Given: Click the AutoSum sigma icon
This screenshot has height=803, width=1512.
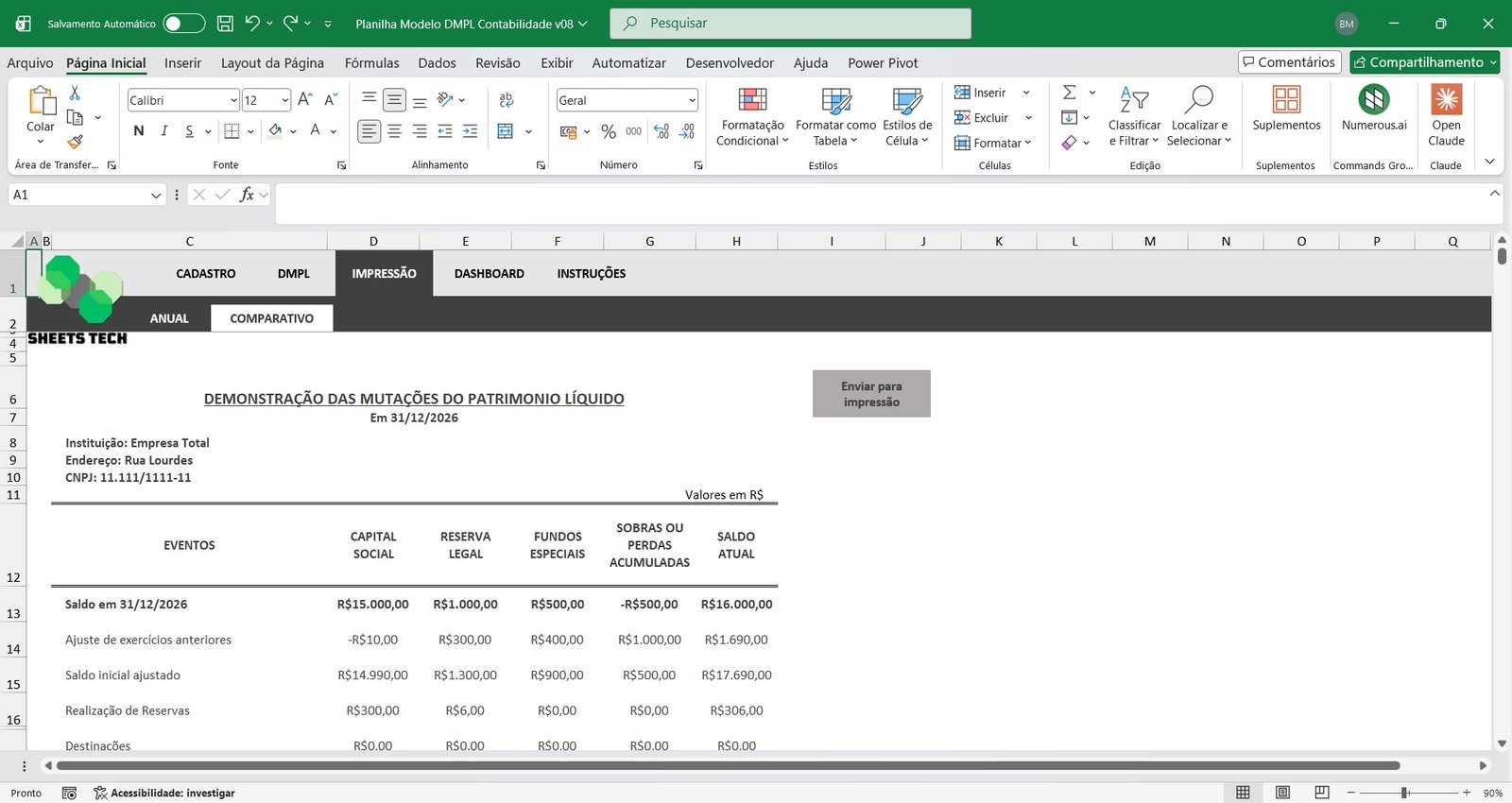Looking at the screenshot, I should click(x=1070, y=93).
